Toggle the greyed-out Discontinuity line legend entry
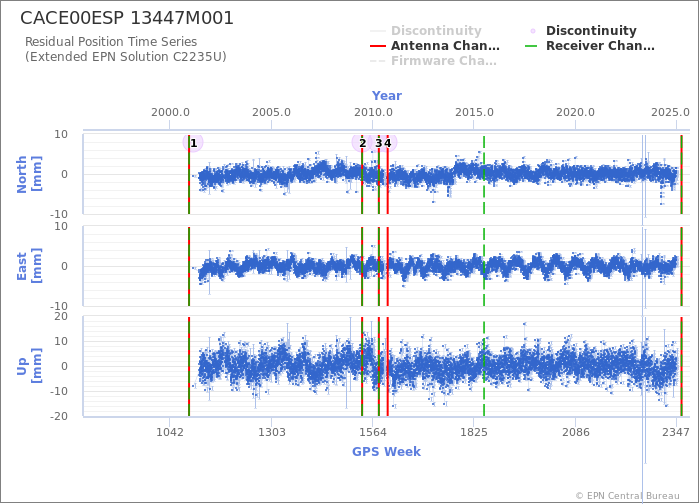The height and width of the screenshot is (504, 700). (426, 30)
